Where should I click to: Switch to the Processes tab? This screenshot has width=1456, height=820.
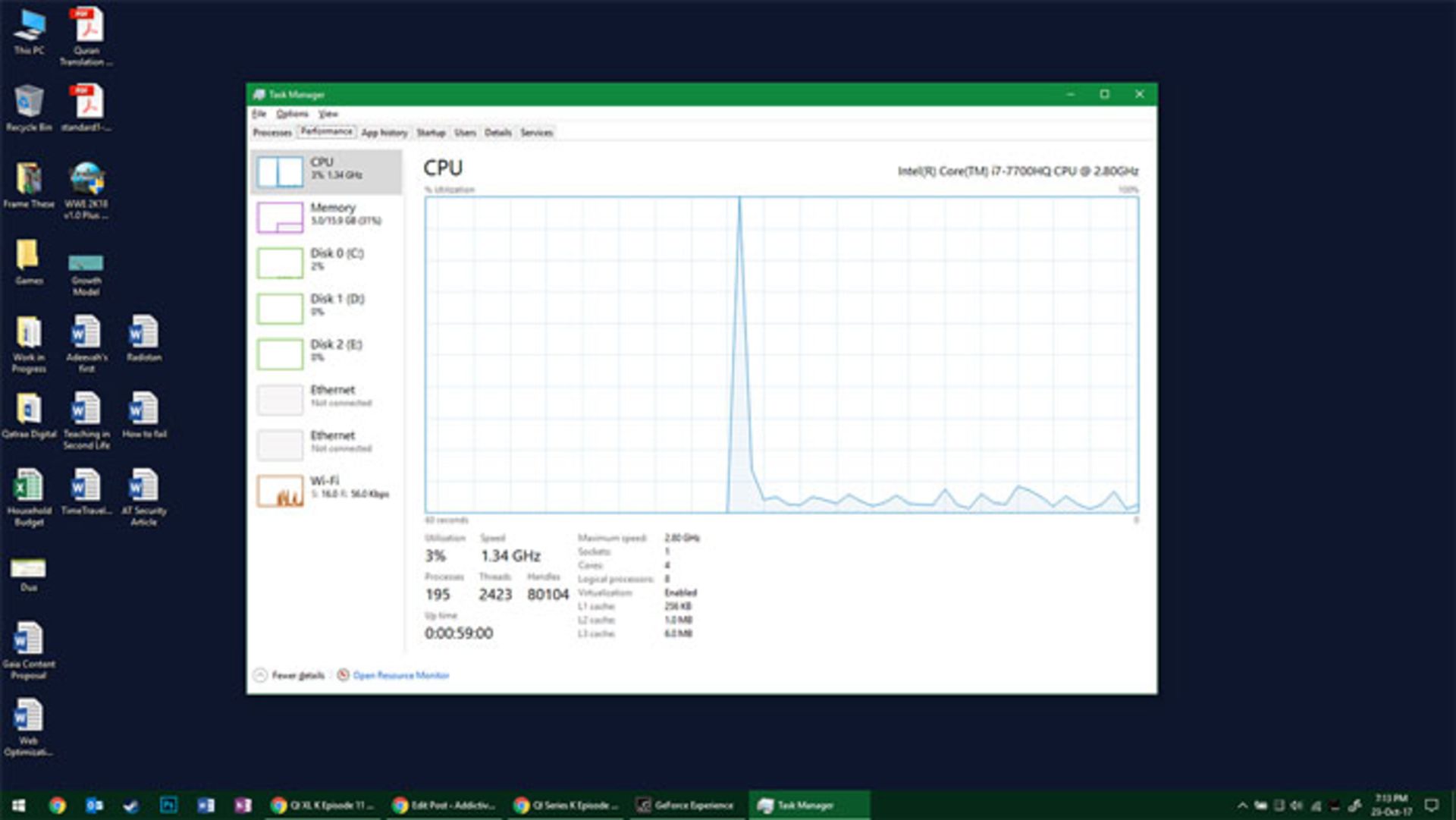click(x=272, y=133)
